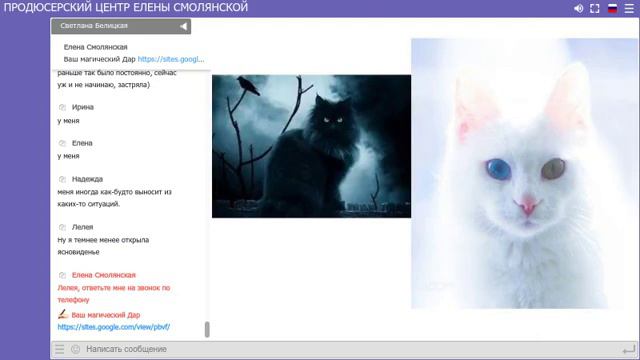Click the name Ирина in chat
The width and height of the screenshot is (640, 360).
pyautogui.click(x=83, y=107)
